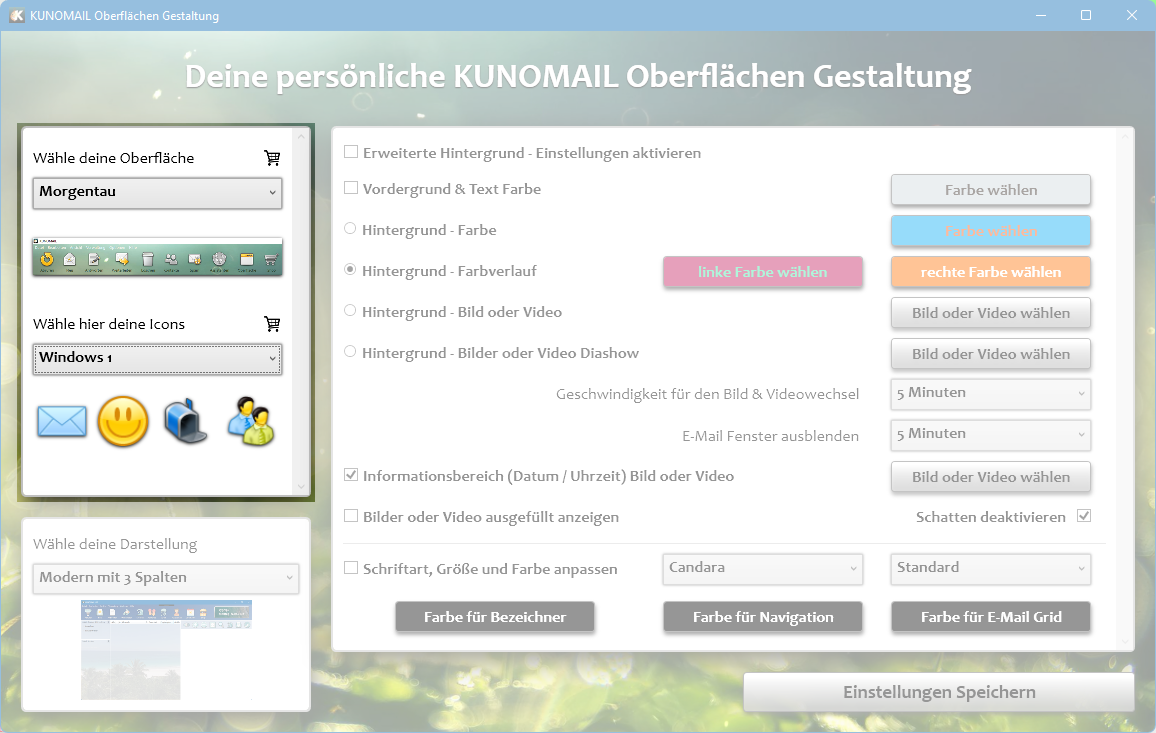Enable Erweiterte Hintergrund-Einstellungen aktivieren checkbox
The width and height of the screenshot is (1156, 733).
coord(351,152)
